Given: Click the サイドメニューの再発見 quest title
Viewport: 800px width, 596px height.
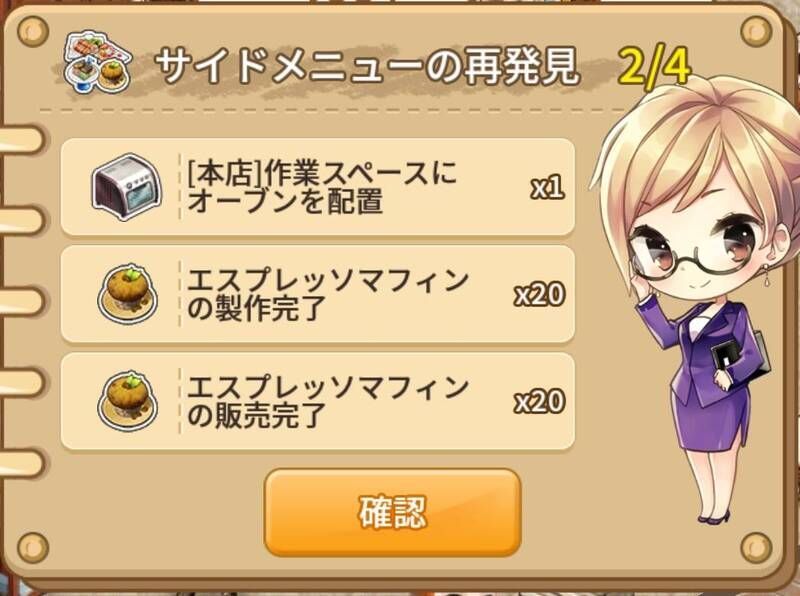Looking at the screenshot, I should pyautogui.click(x=367, y=67).
